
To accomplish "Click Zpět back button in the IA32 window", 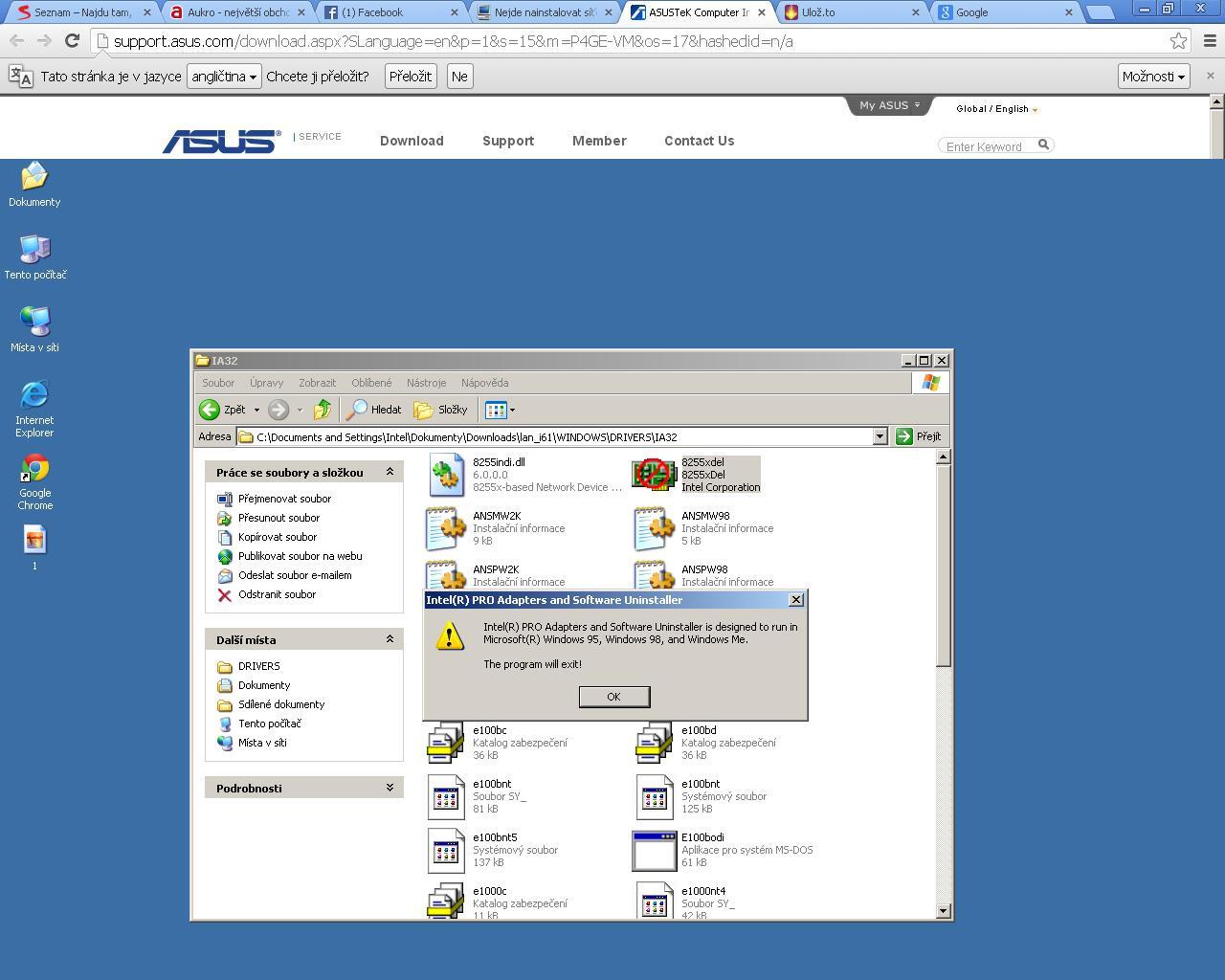I will click(223, 410).
